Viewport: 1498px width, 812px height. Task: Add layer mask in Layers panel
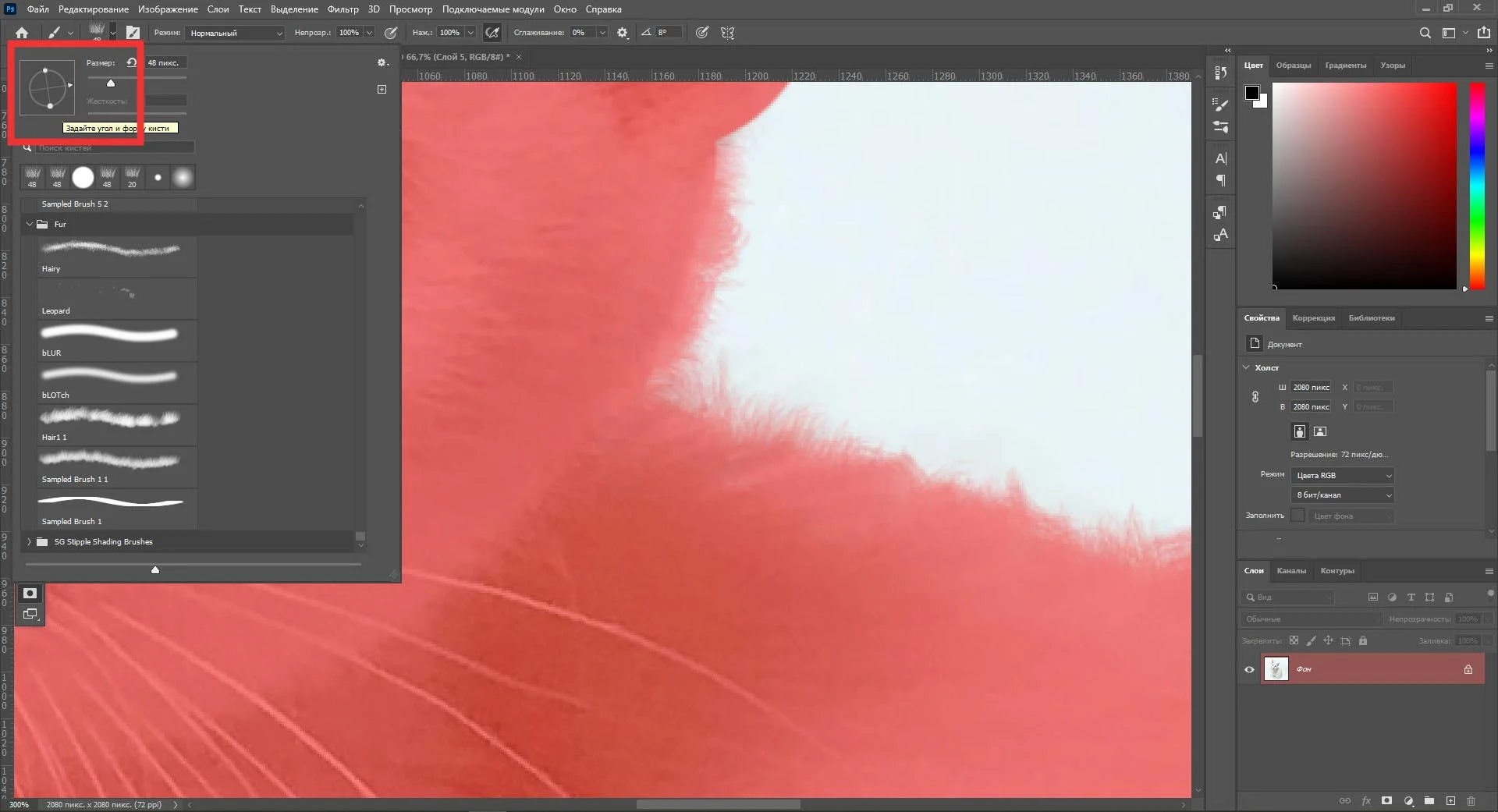(x=1386, y=800)
